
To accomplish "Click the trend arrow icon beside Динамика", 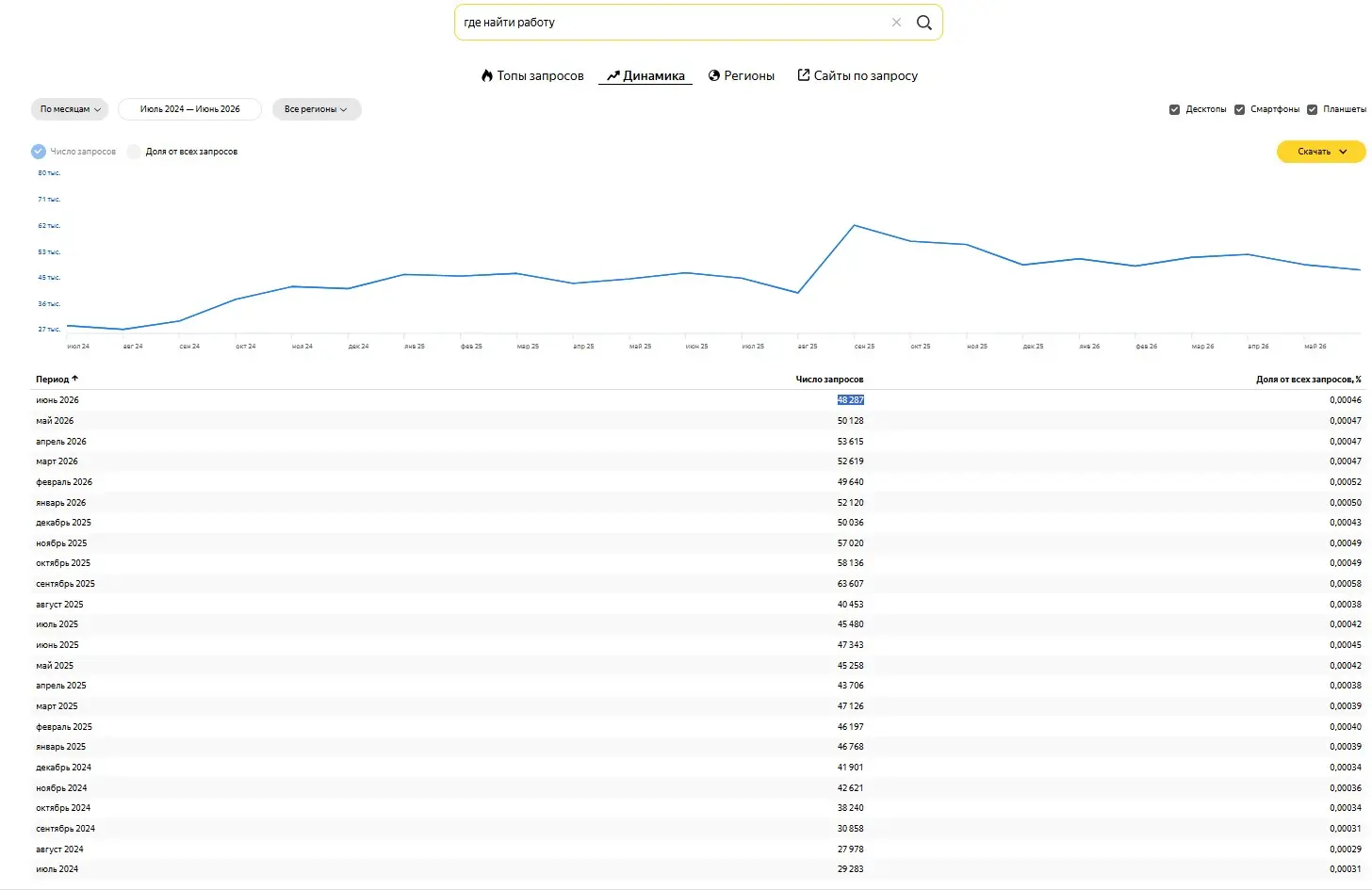I will 612,75.
